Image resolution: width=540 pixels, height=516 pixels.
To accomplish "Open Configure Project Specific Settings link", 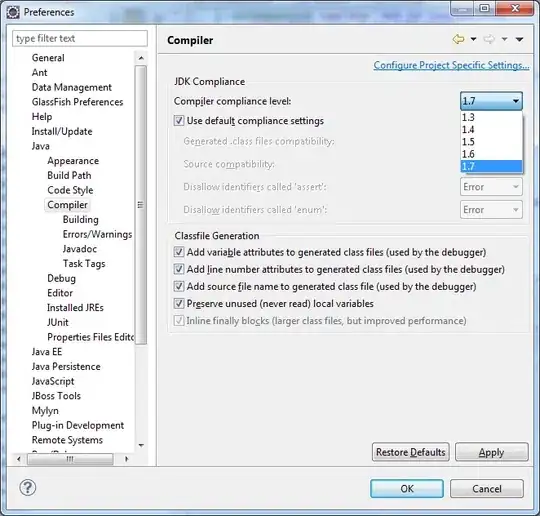I will tap(451, 65).
